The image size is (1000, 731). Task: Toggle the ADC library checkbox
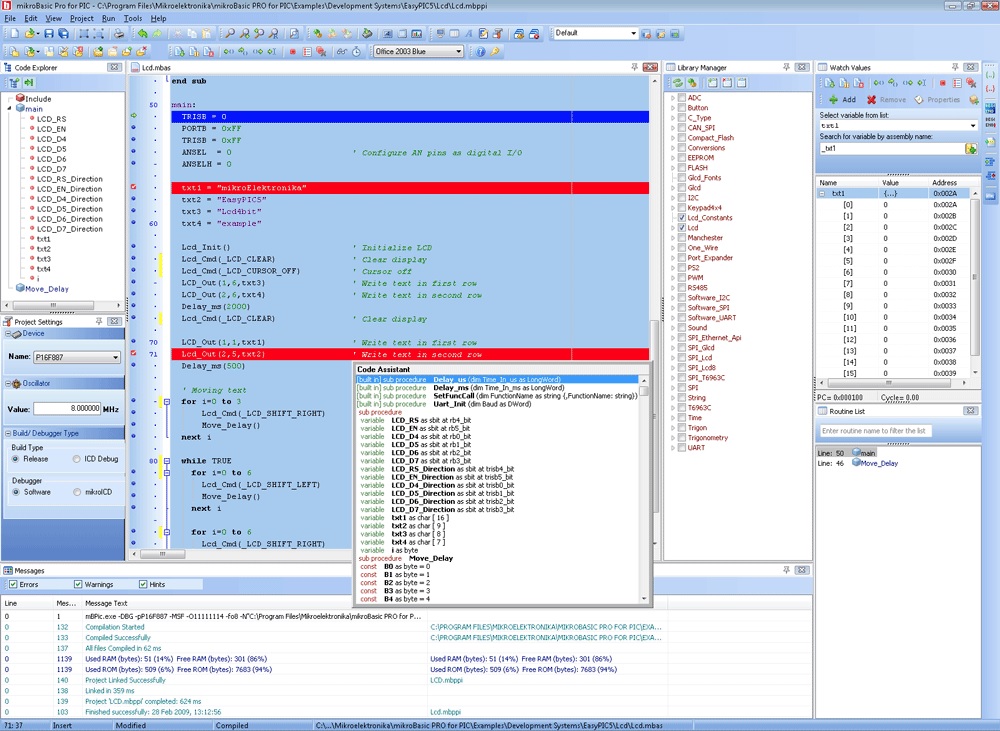click(682, 98)
